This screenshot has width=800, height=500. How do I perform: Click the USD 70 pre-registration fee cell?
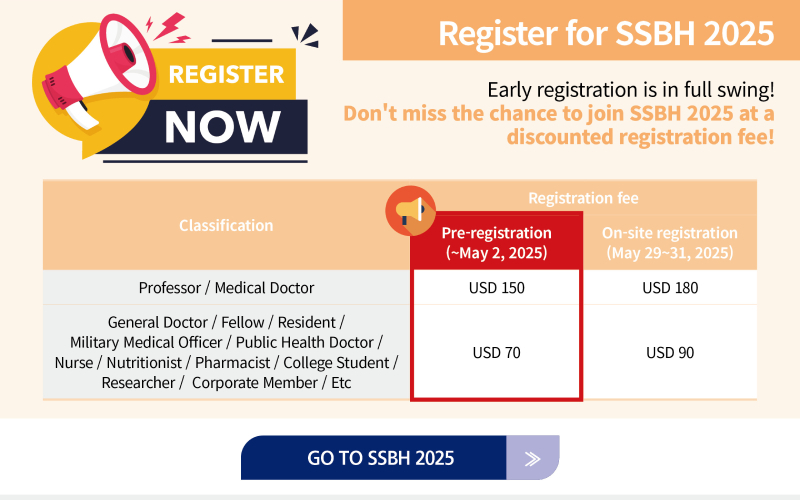[x=496, y=353]
